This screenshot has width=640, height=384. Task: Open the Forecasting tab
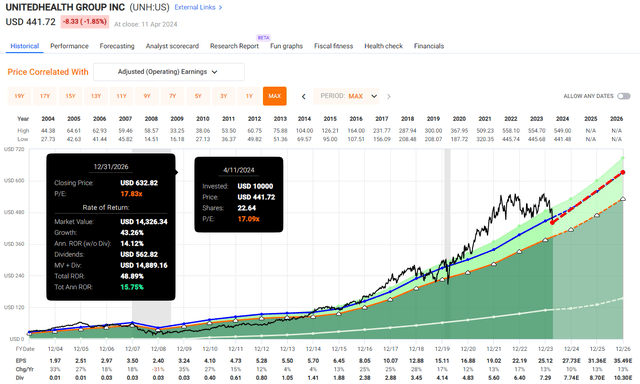[x=117, y=46]
